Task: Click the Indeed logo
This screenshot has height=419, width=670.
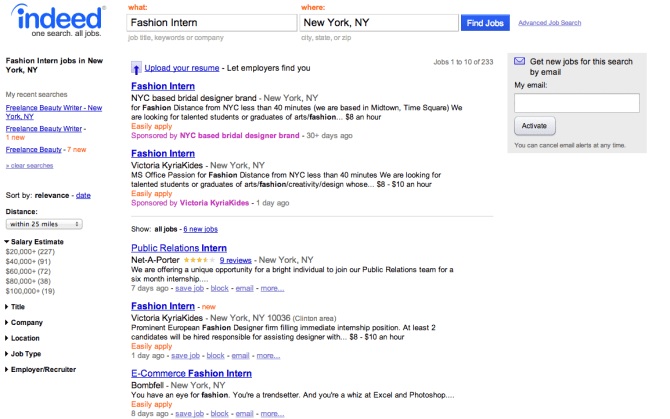Action: click(54, 21)
